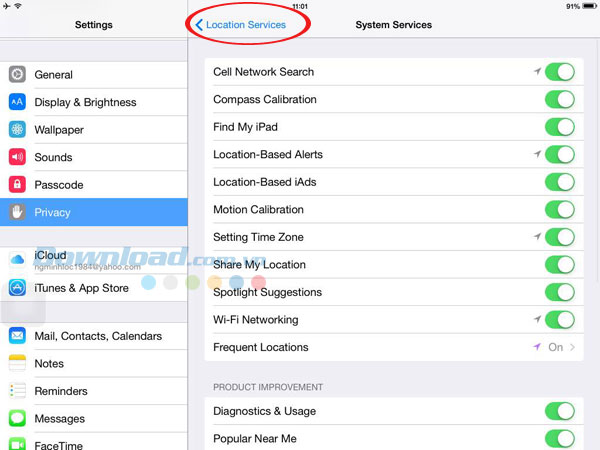Click location arrow beside Cell Network Search
Screen dimensions: 600x450
tap(538, 71)
